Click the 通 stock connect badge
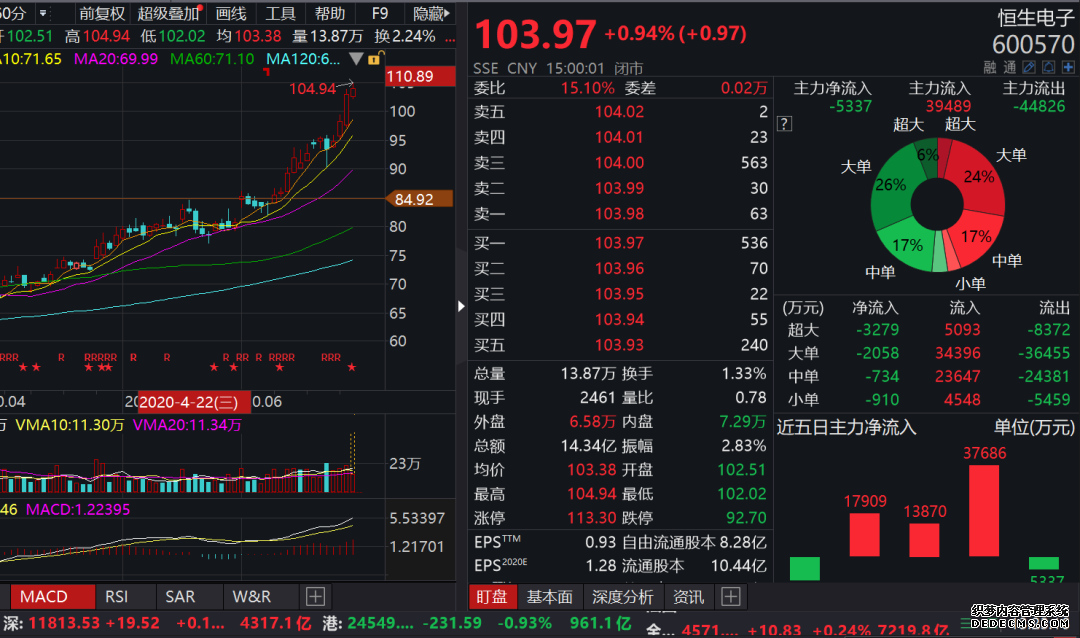This screenshot has width=1080, height=638. [1010, 67]
